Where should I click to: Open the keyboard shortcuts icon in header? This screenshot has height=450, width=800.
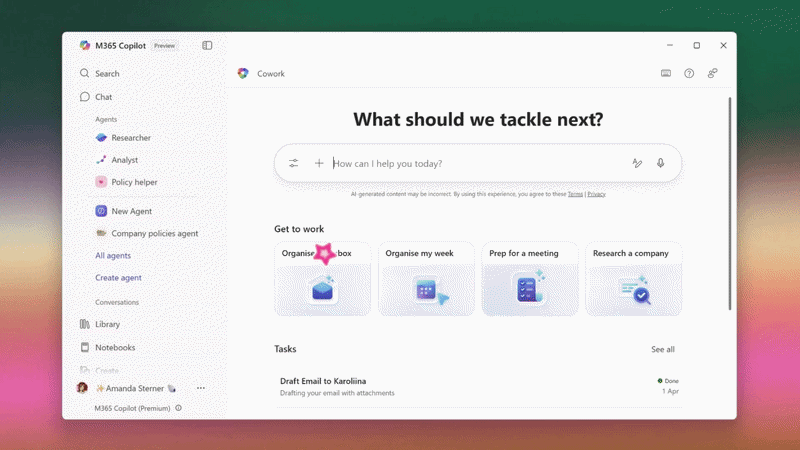click(666, 73)
